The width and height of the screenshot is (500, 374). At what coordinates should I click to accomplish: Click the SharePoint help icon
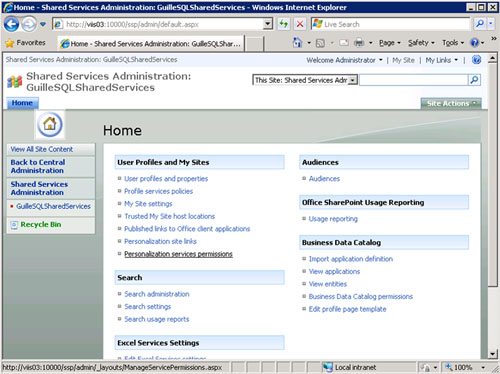(477, 60)
